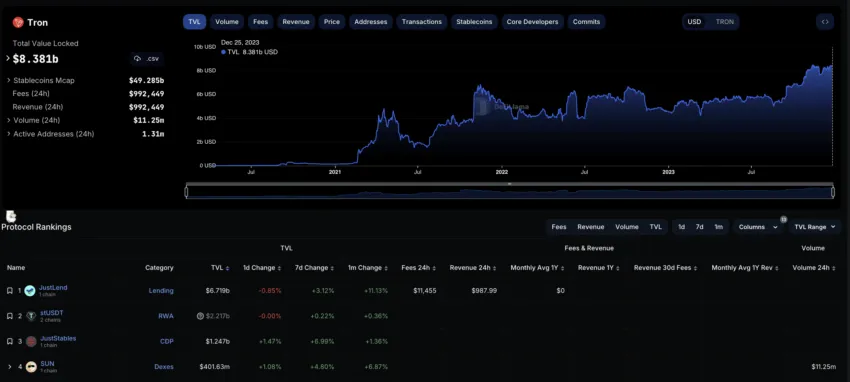Screen dimensions: 850x382
Task: Toggle the Fees chart metric
Action: tap(261, 22)
